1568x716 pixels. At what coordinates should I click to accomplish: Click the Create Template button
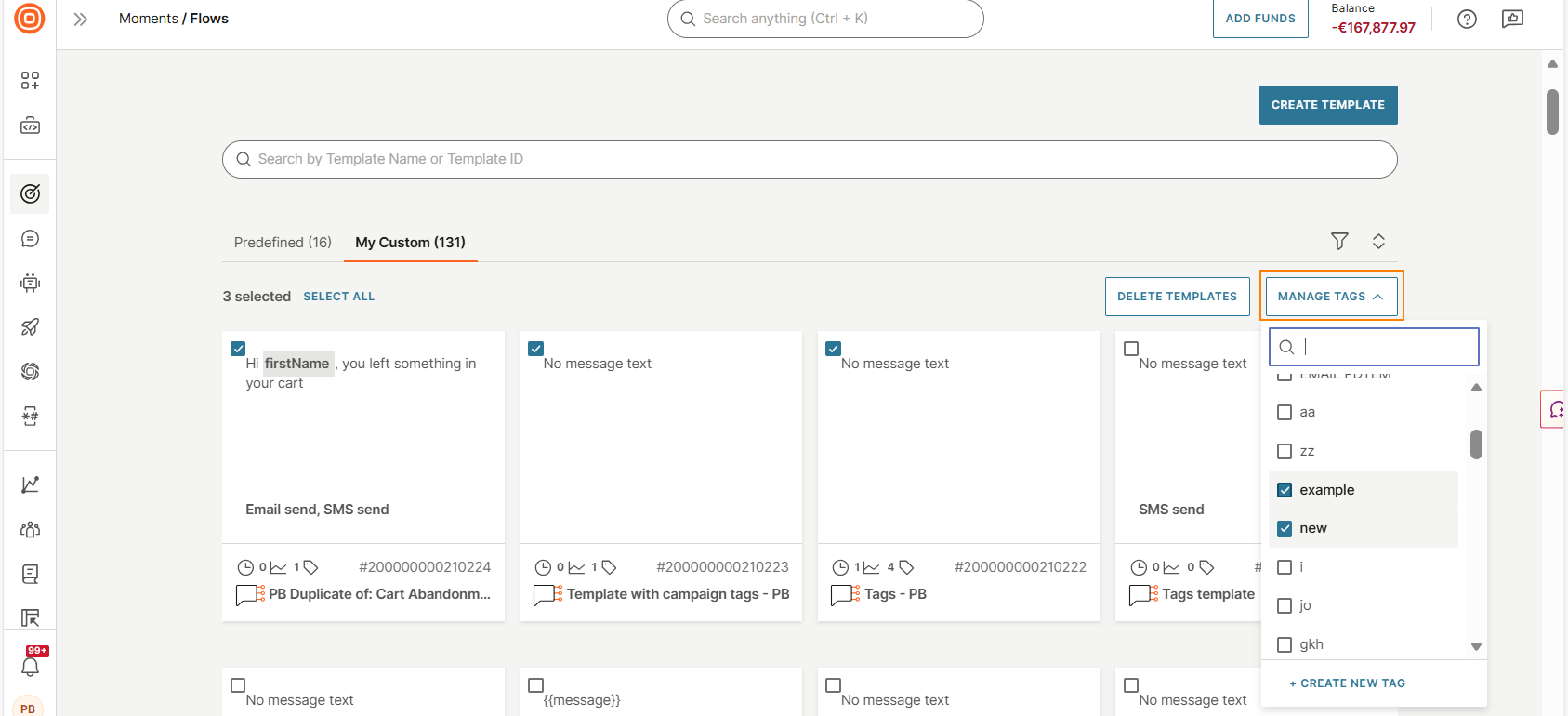tap(1328, 105)
